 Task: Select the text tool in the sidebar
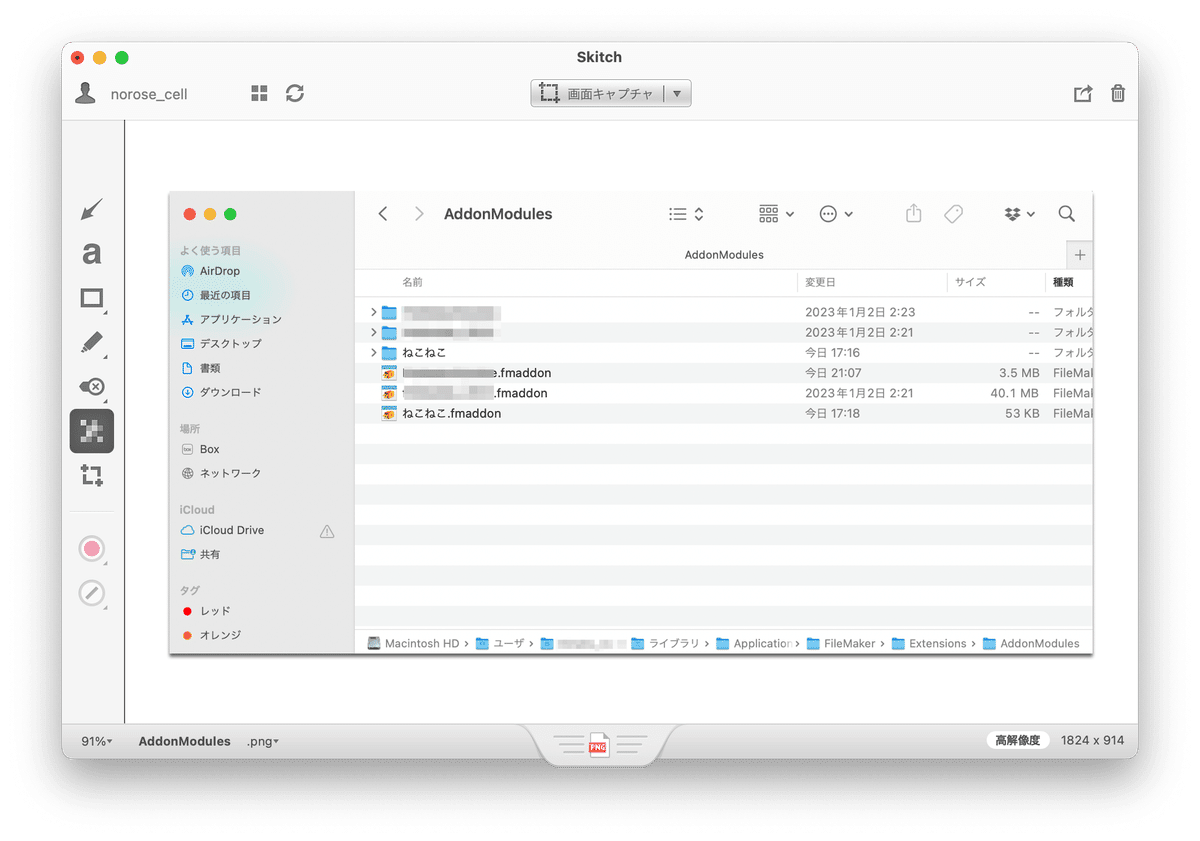click(91, 253)
